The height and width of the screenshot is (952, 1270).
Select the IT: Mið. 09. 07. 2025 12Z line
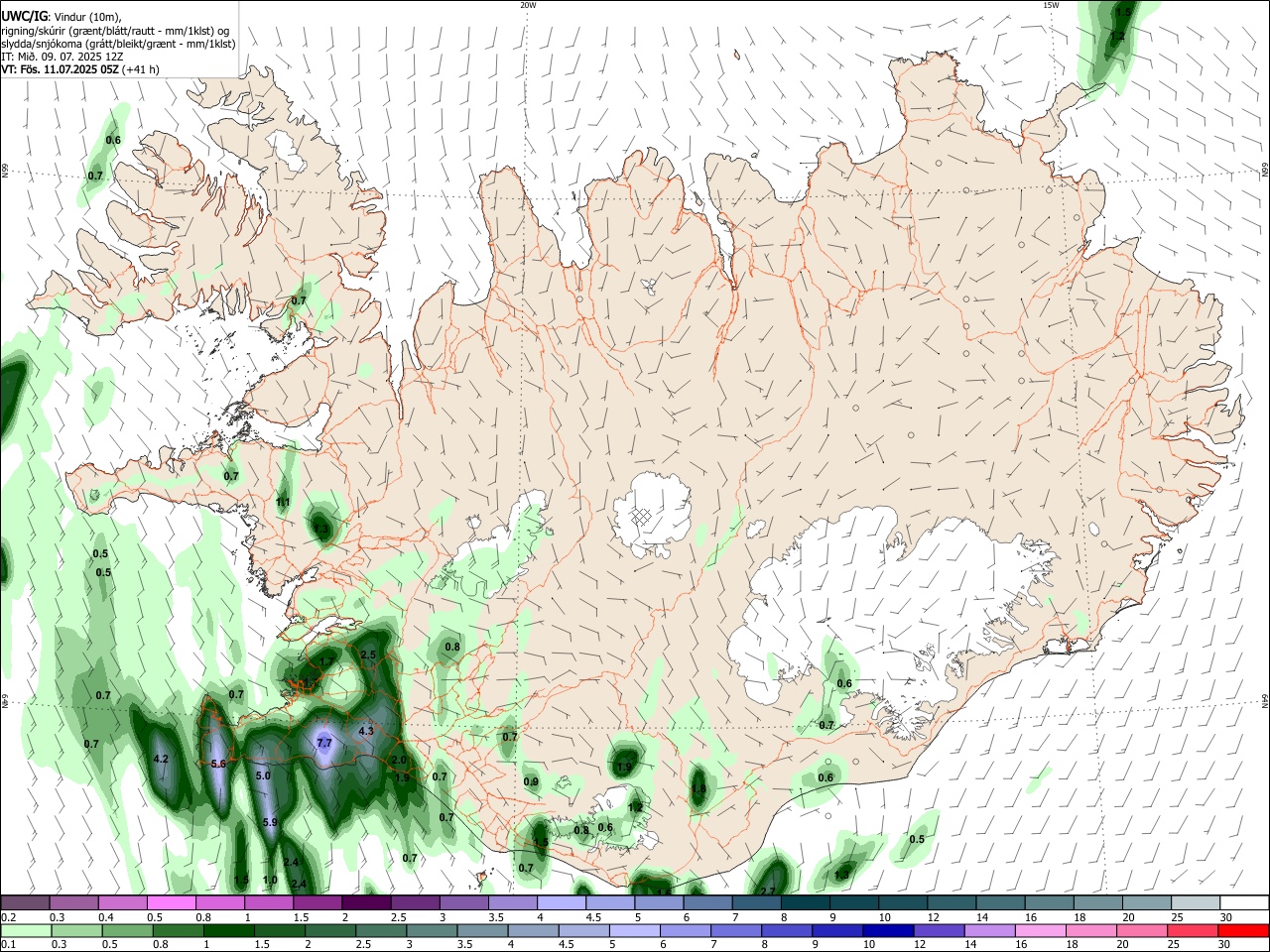coord(62,57)
